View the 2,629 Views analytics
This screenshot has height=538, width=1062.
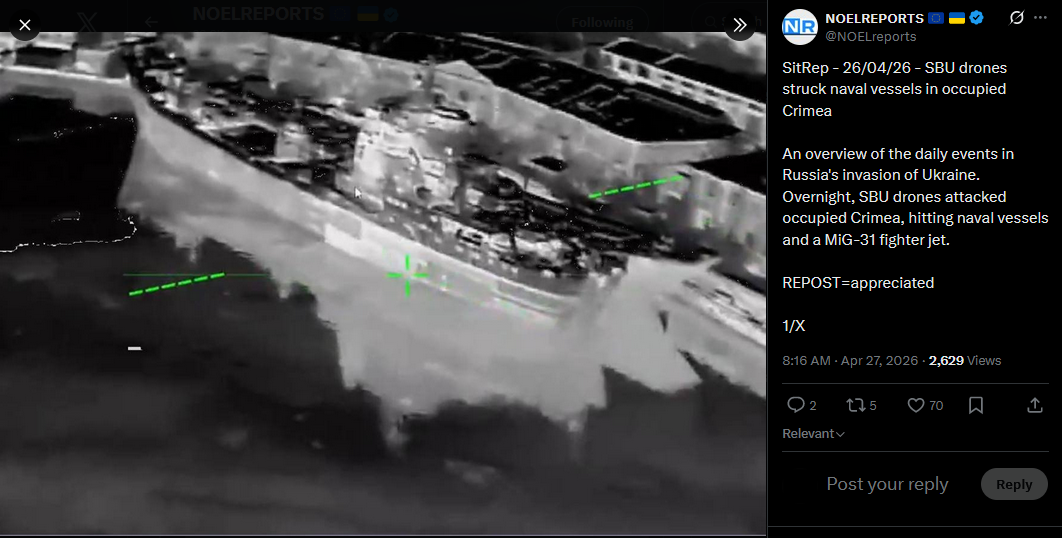coord(964,360)
